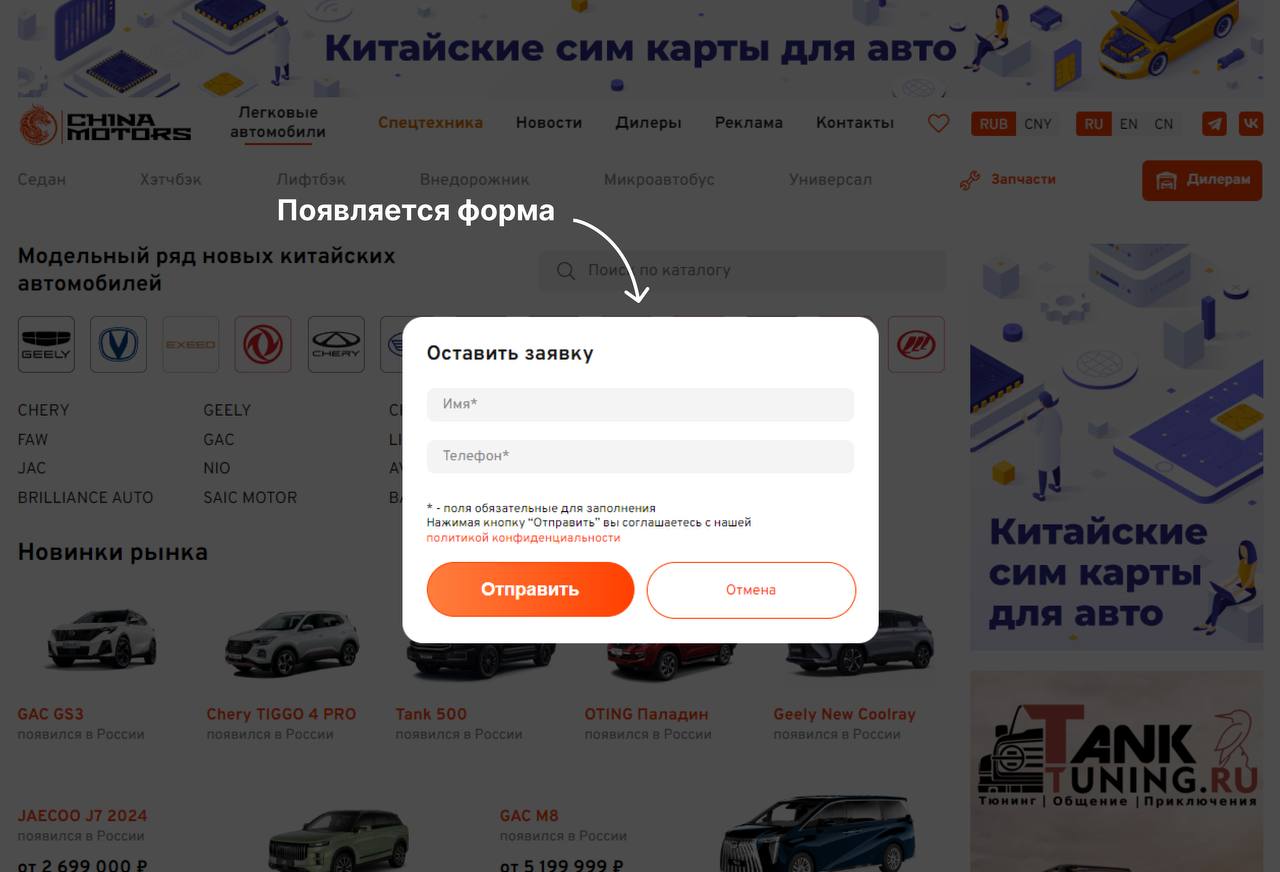Open the VK social icon
The height and width of the screenshot is (872, 1280).
tap(1250, 124)
